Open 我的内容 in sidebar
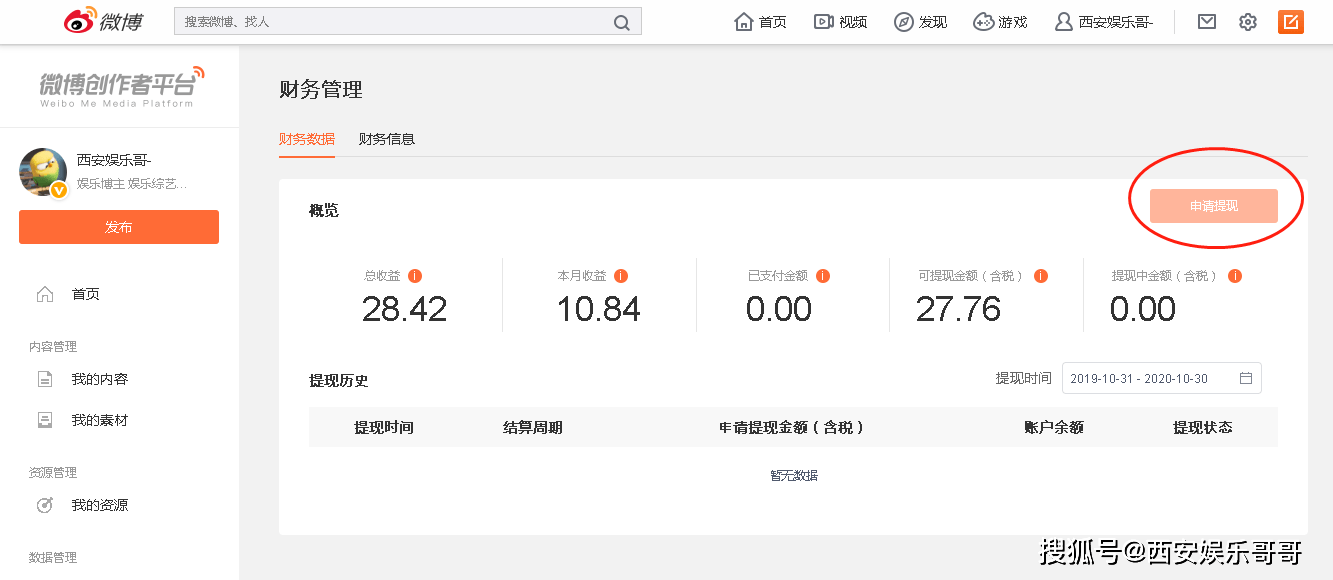This screenshot has height=580, width=1333. (x=99, y=380)
